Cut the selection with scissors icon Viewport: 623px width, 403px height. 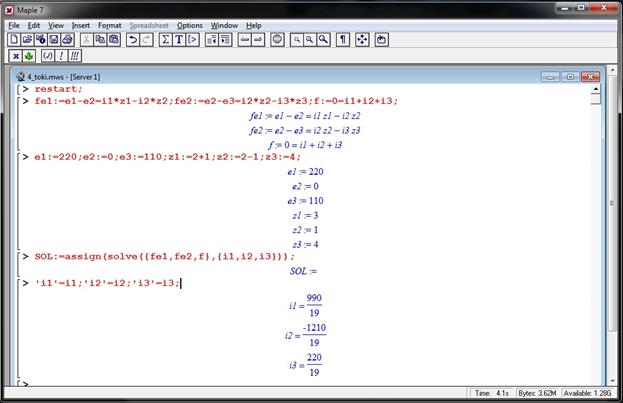click(x=87, y=40)
